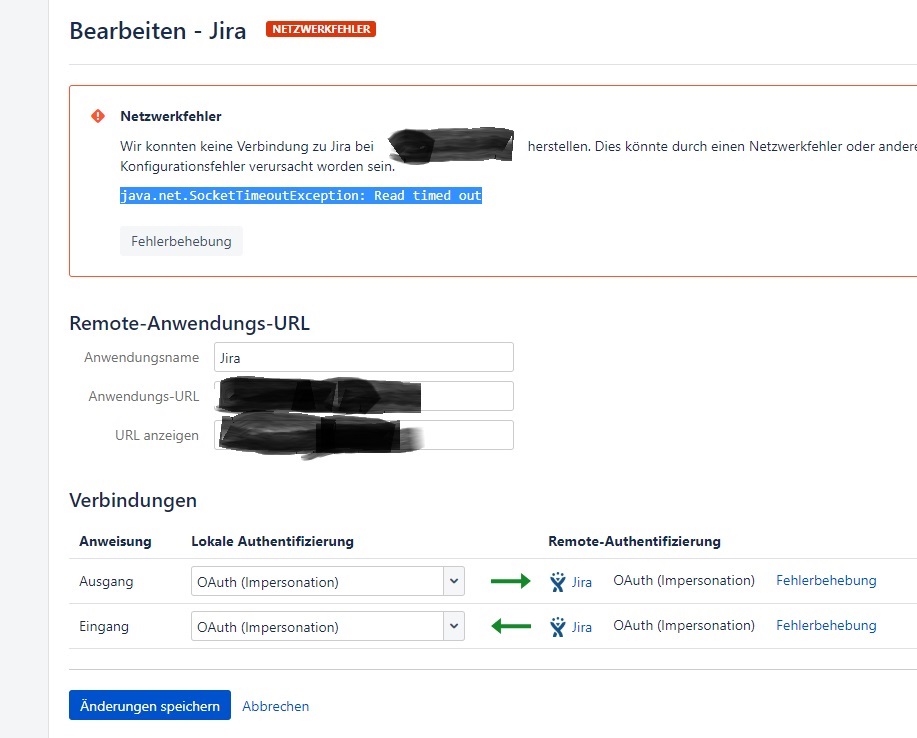Expand the Eingang dropdown chevron arrow

click(x=454, y=626)
